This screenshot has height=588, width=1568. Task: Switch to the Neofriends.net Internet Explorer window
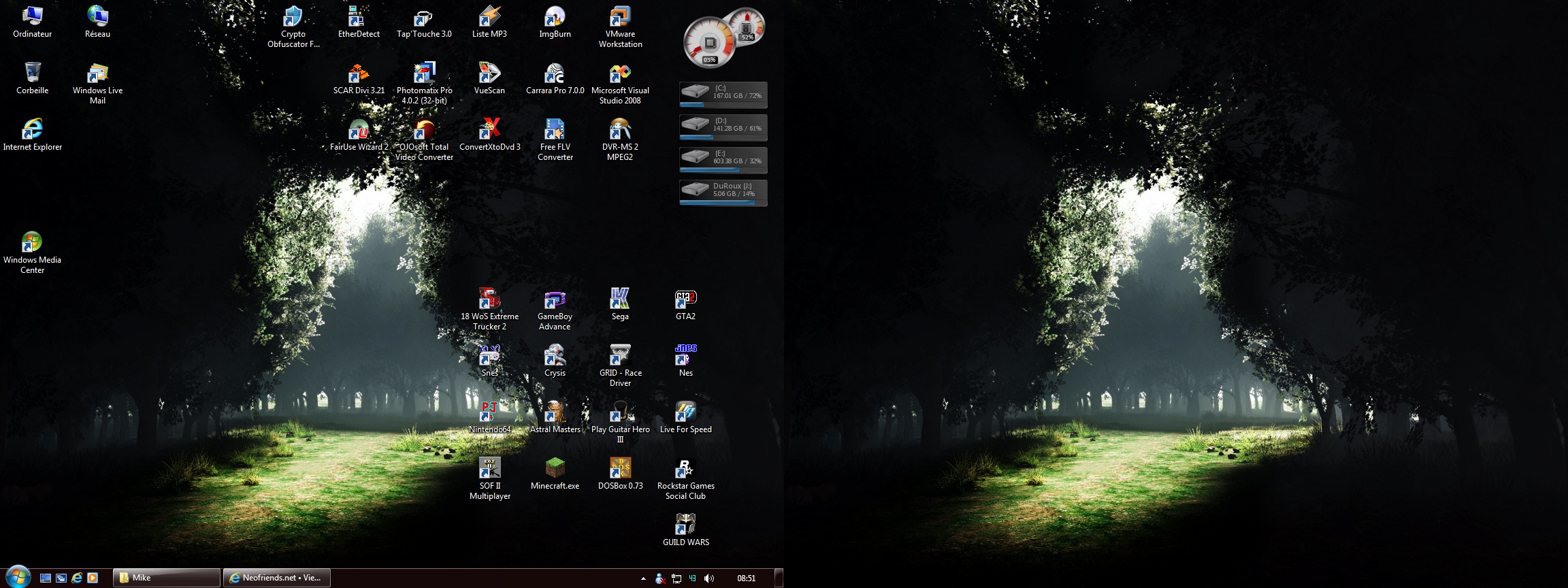coord(276,578)
